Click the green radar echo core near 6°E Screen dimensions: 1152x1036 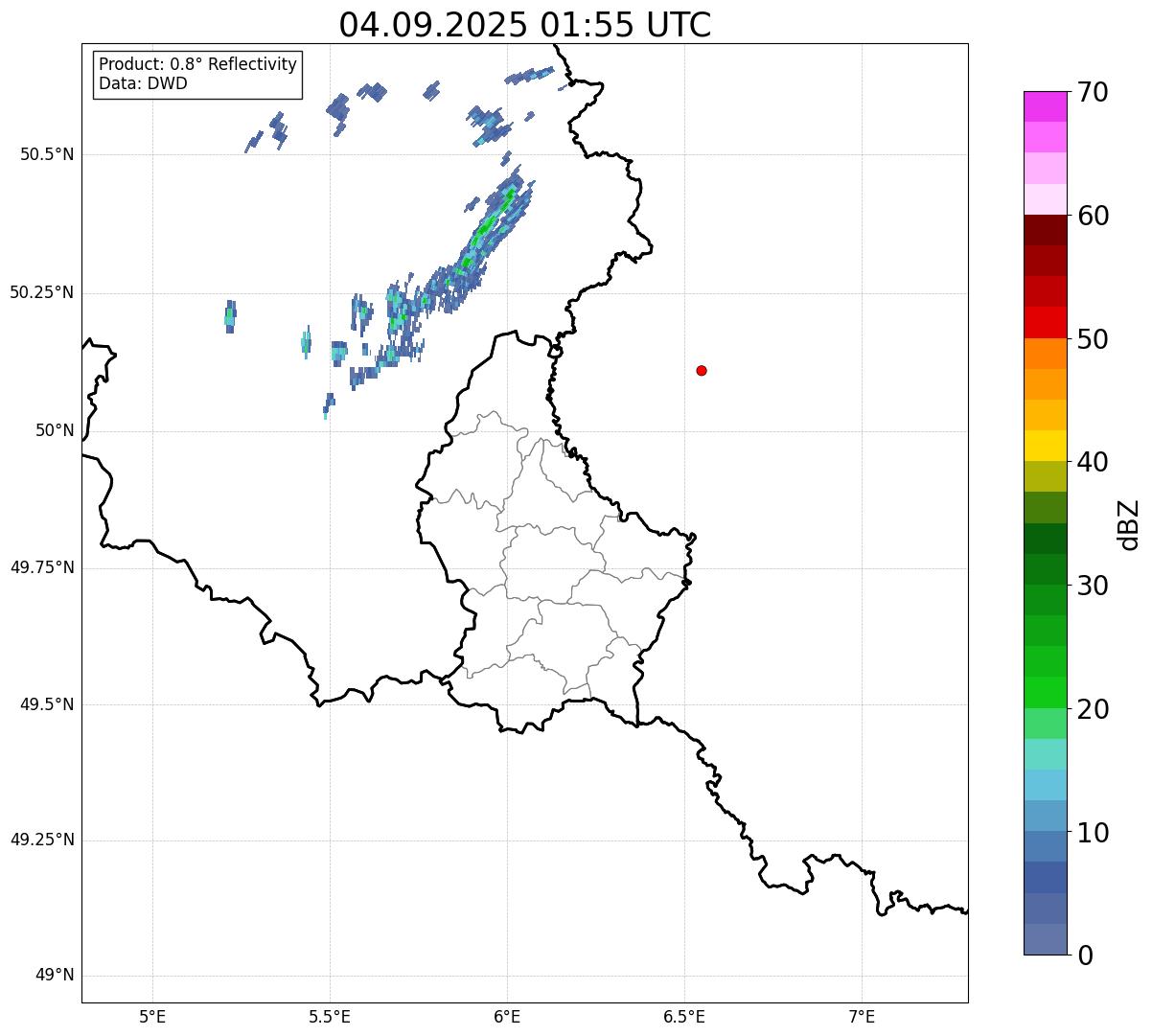point(487,227)
